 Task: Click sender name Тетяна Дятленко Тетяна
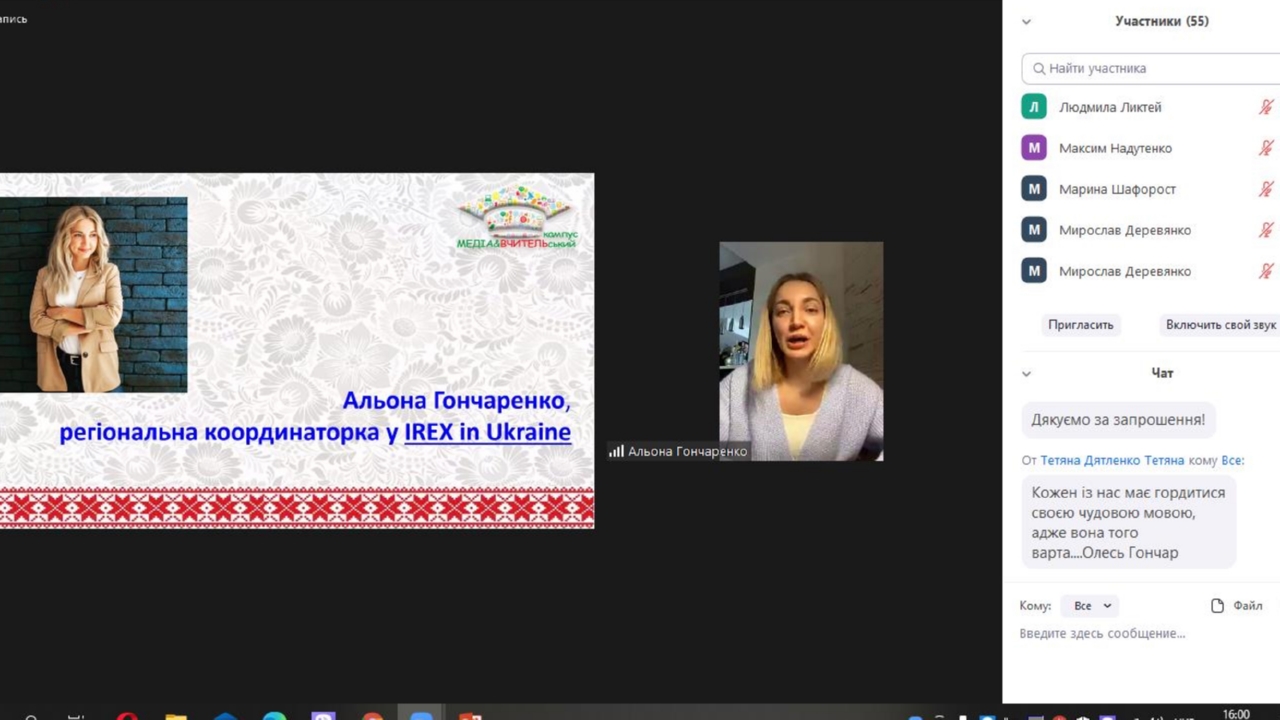point(1112,460)
